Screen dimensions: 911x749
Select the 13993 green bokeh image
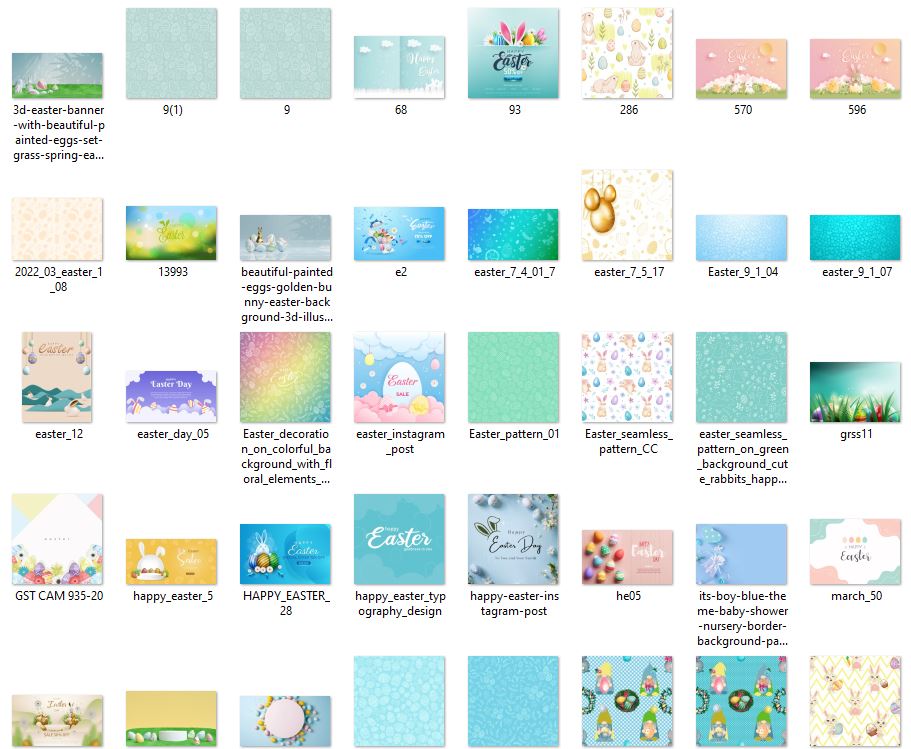click(171, 233)
